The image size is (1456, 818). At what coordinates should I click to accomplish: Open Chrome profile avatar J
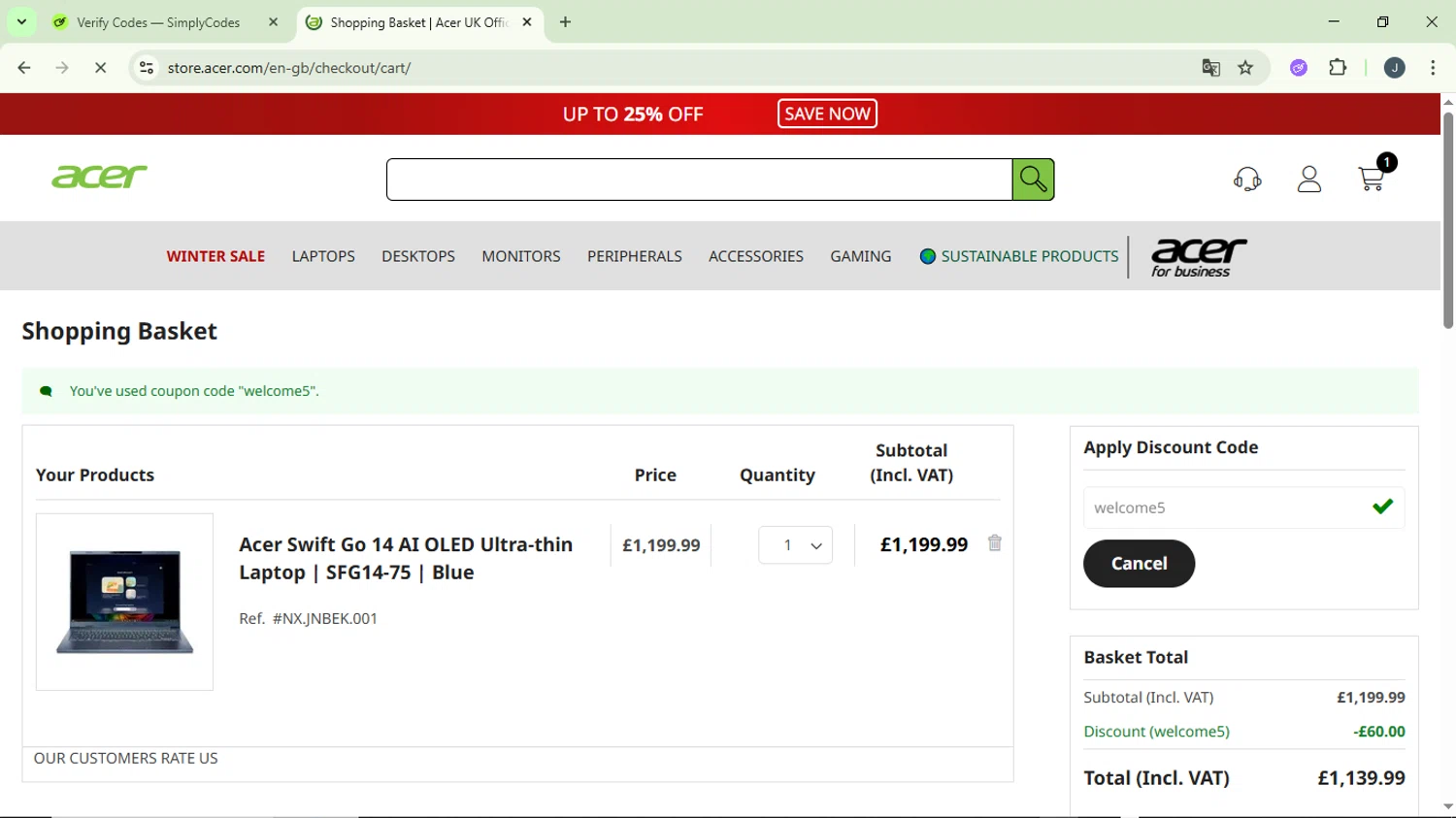pyautogui.click(x=1394, y=68)
